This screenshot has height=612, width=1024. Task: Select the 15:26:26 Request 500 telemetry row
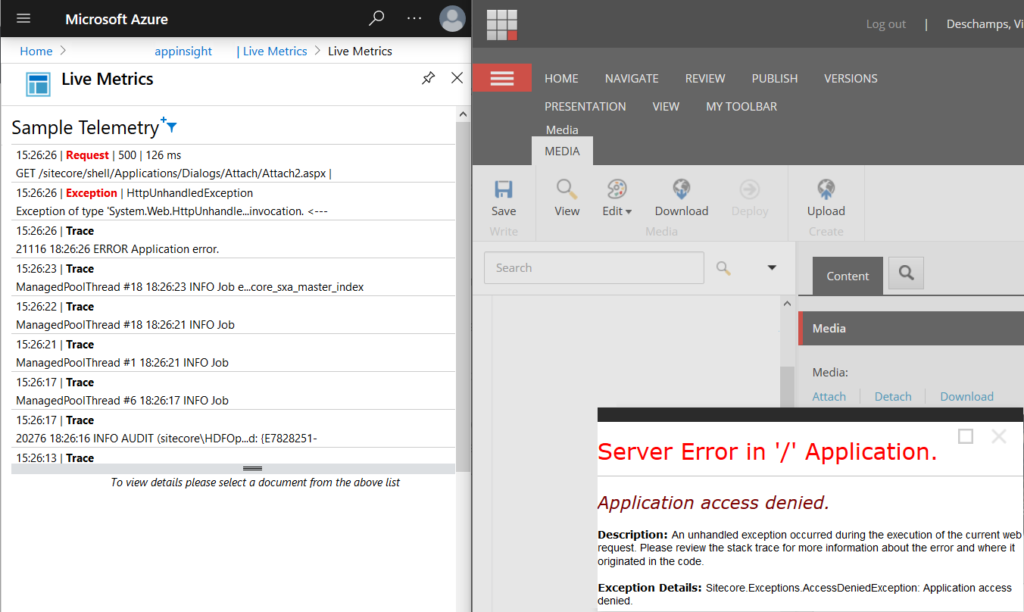(233, 164)
